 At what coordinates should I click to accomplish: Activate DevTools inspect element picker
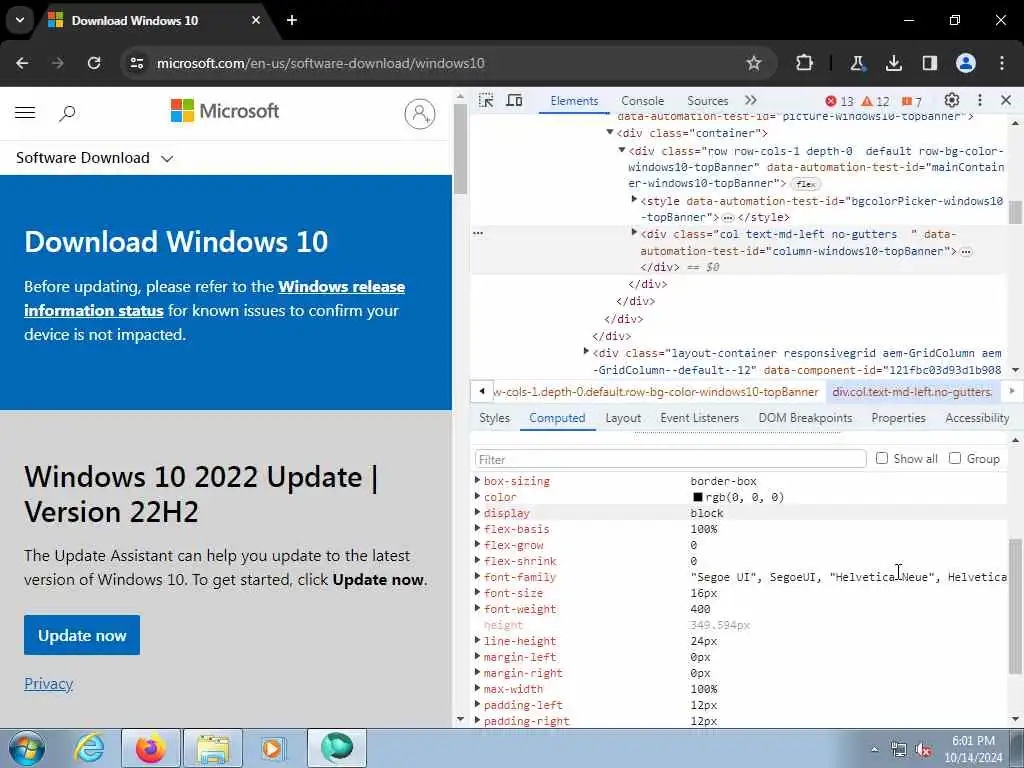tap(486, 101)
